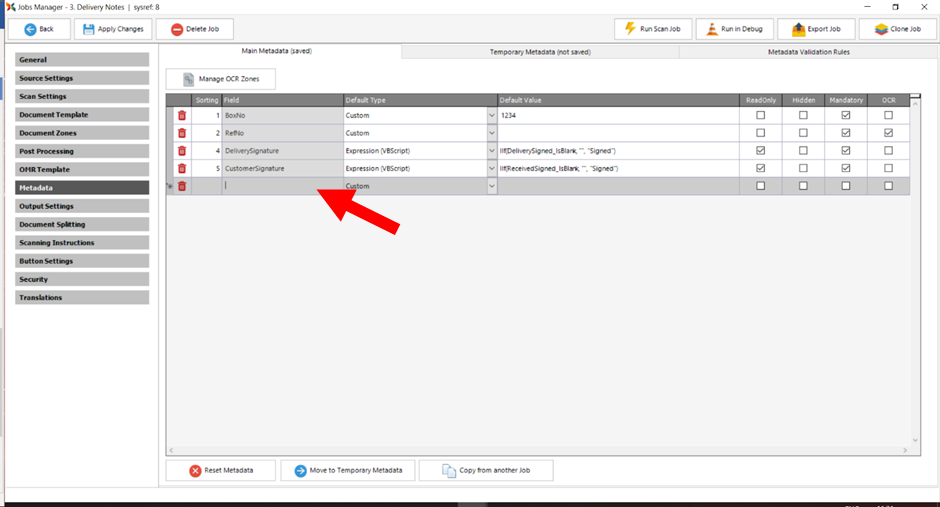Open Default Type dropdown for DeliverySignature
Image resolution: width=940 pixels, height=507 pixels.
[x=491, y=151]
